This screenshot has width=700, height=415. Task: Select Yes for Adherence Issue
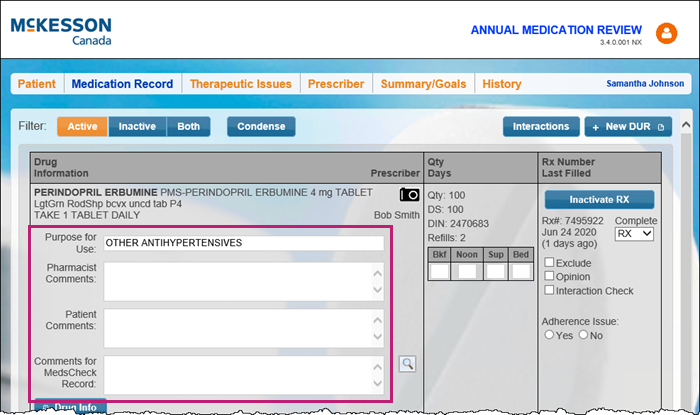coord(548,335)
